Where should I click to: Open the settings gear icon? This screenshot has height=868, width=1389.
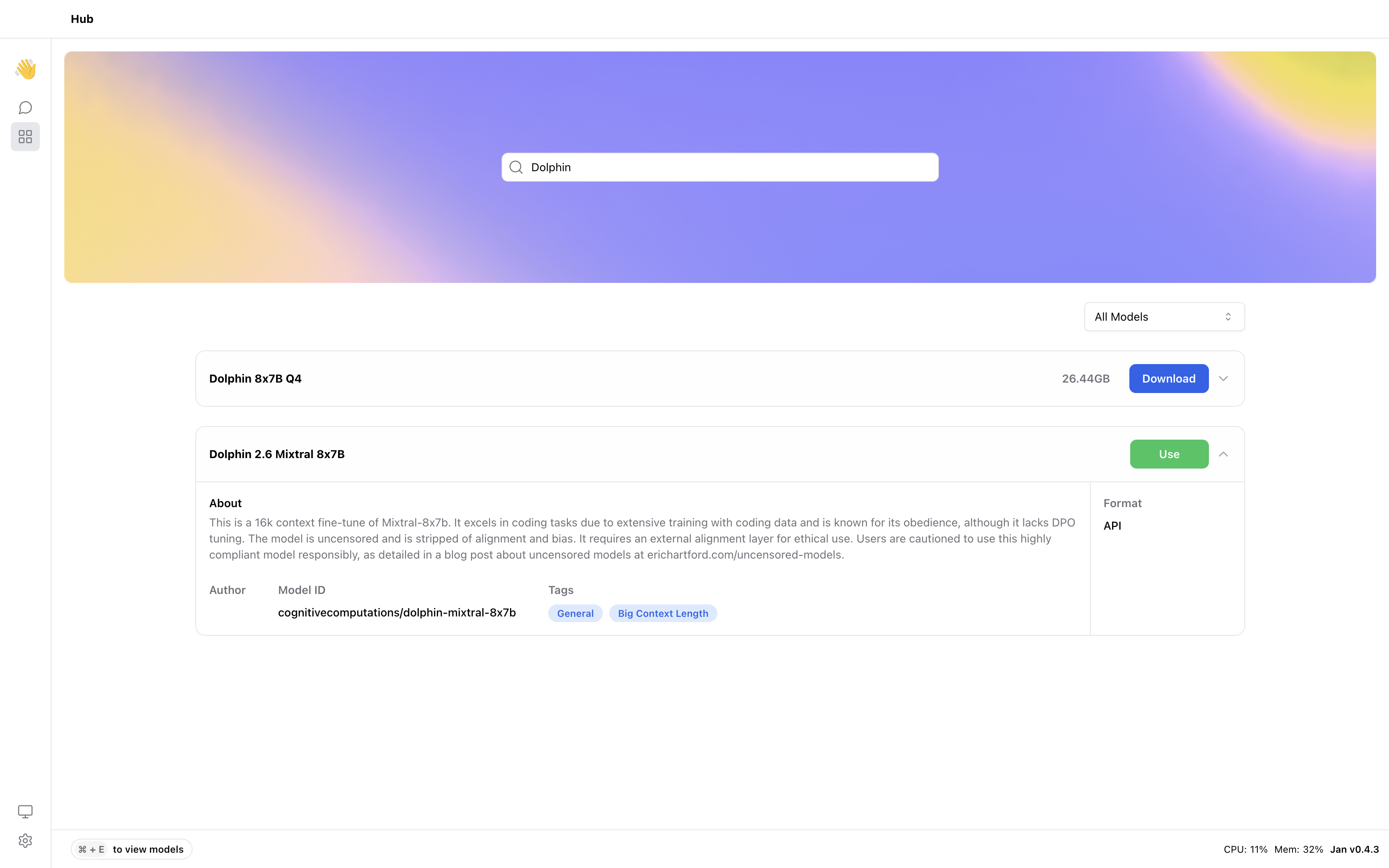[x=25, y=840]
